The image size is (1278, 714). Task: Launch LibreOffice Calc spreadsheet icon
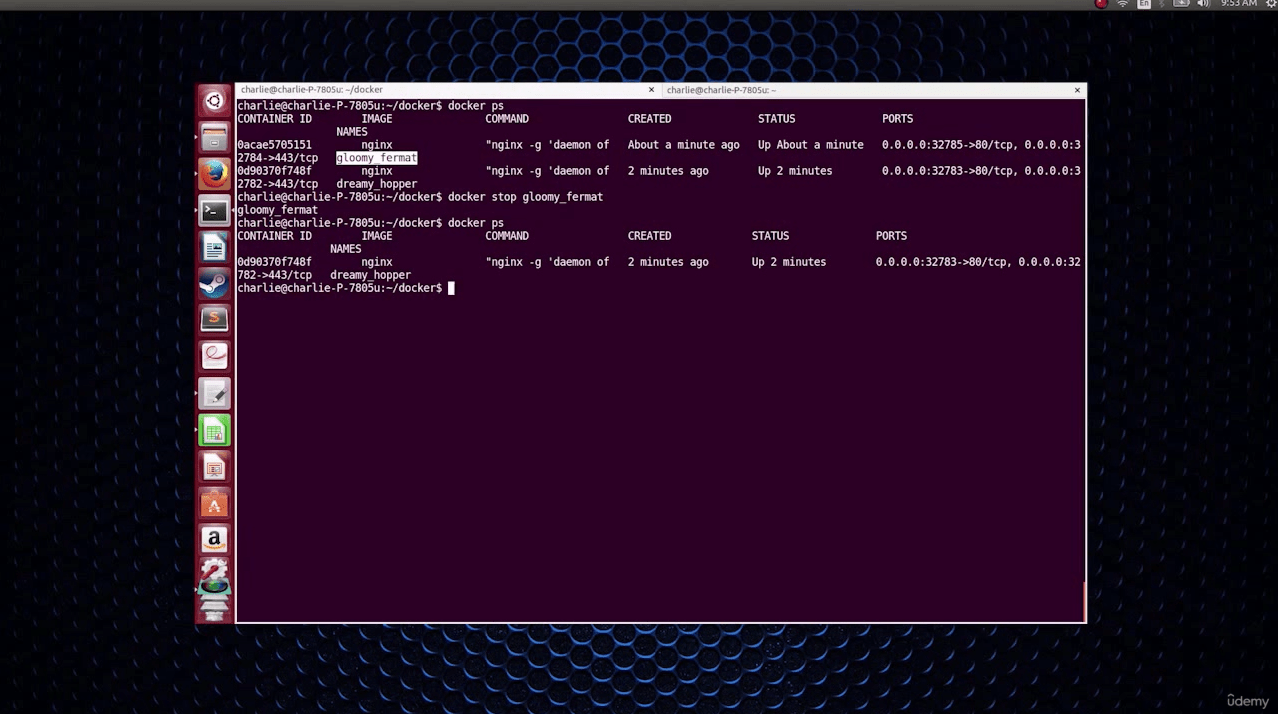coord(214,430)
